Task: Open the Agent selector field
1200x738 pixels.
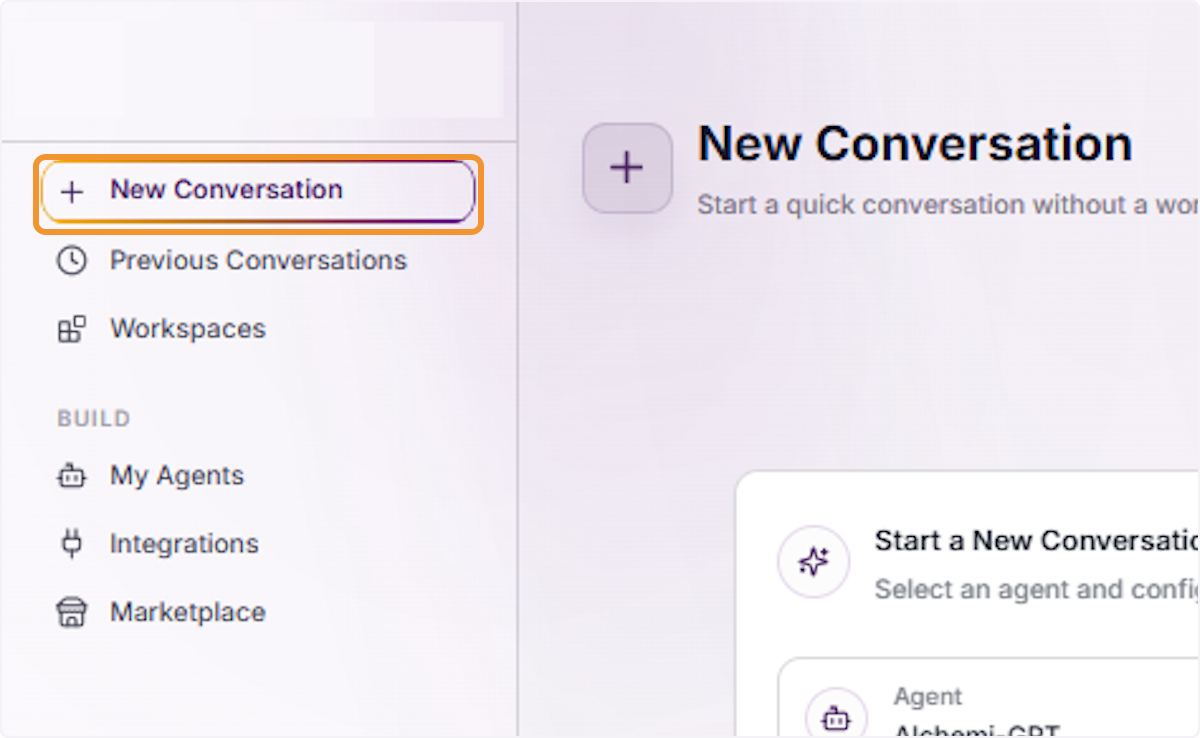Action: coord(988,698)
